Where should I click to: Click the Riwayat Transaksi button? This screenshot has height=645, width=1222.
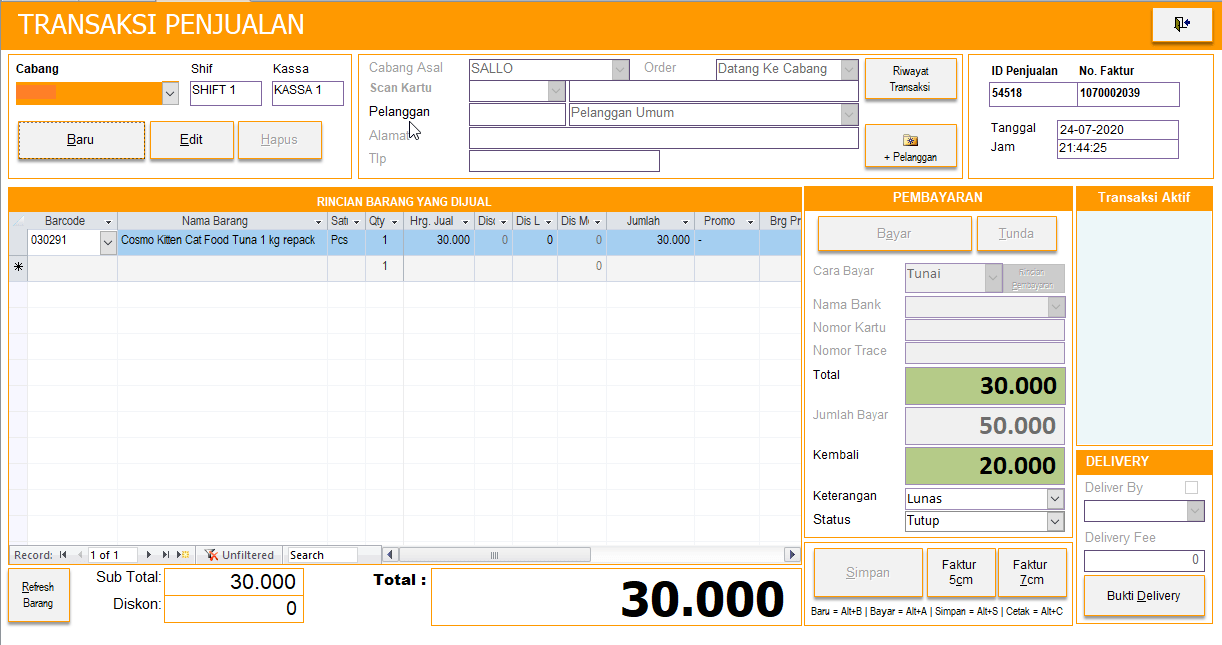click(910, 79)
